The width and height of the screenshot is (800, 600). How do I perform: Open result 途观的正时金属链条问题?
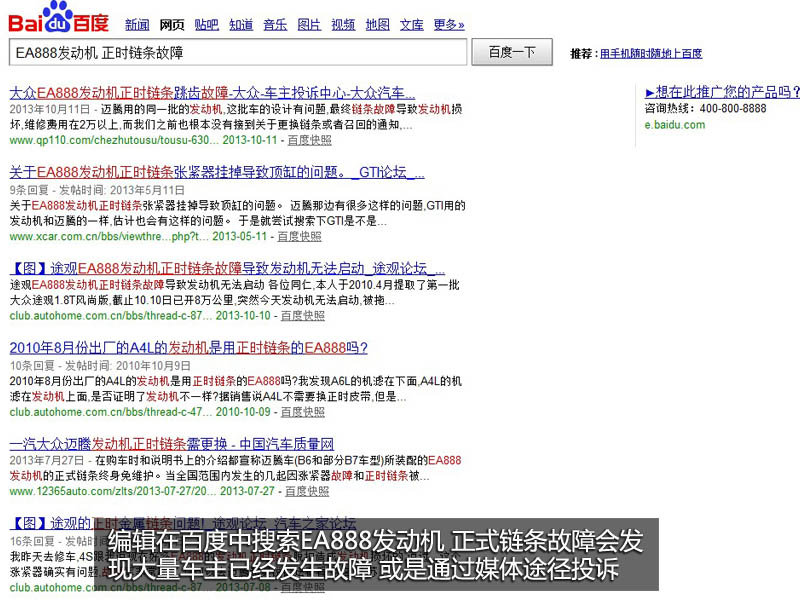183,523
